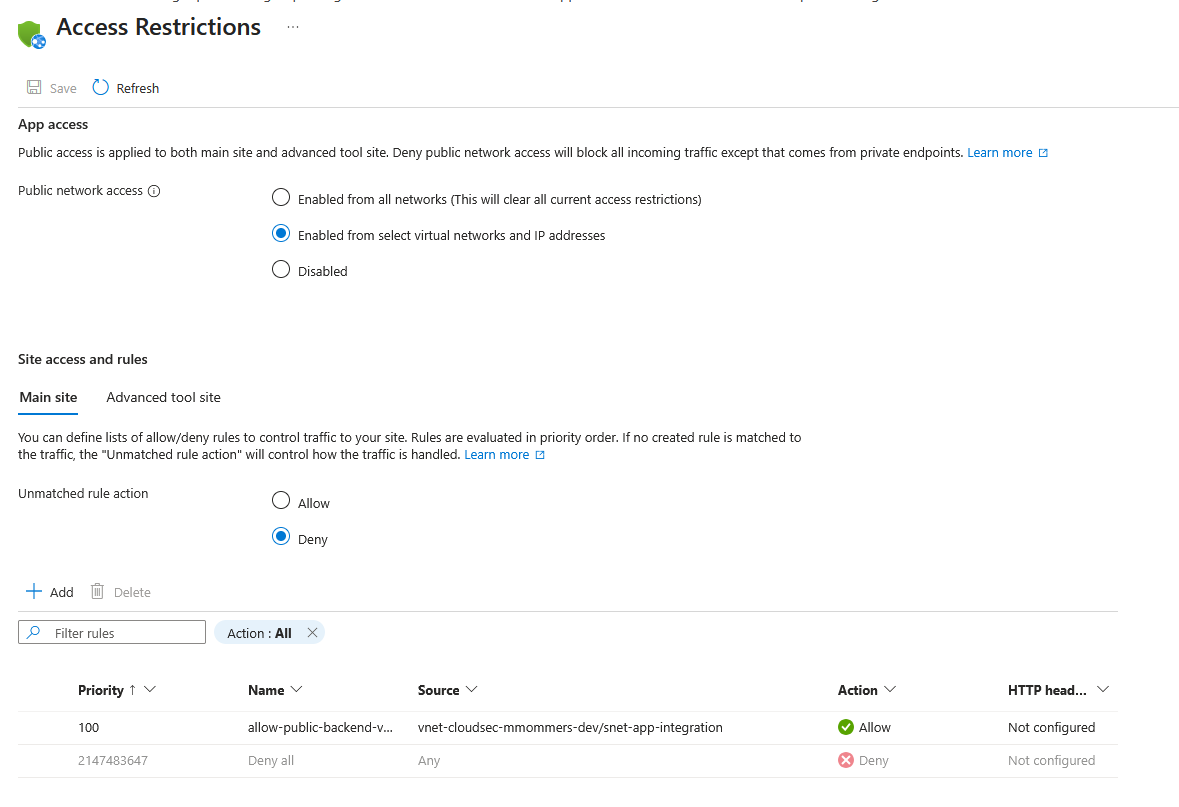Open the ellipsis more options menu
This screenshot has width=1179, height=807.
click(x=293, y=27)
